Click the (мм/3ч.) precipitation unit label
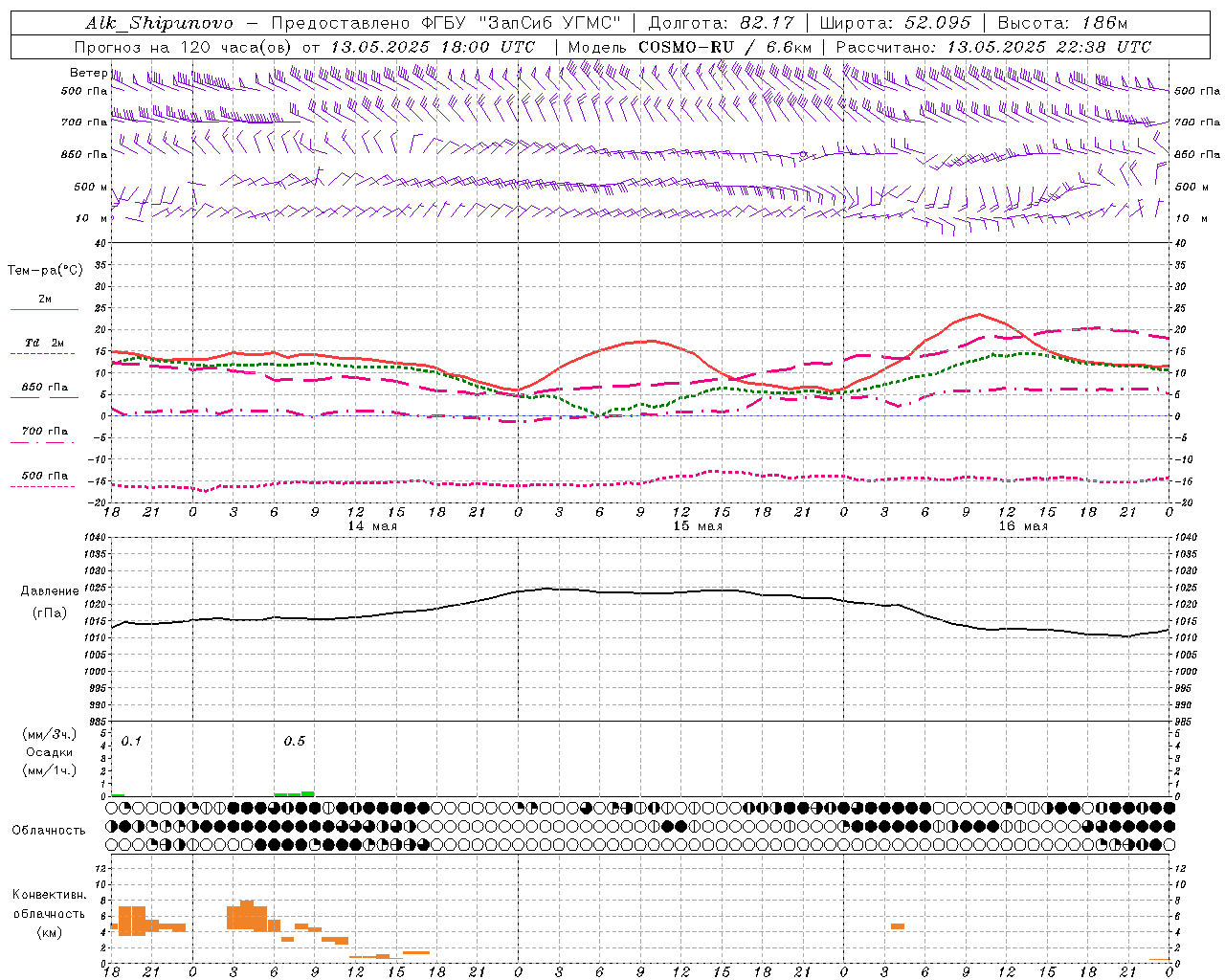The height and width of the screenshot is (980, 1225). tap(50, 734)
